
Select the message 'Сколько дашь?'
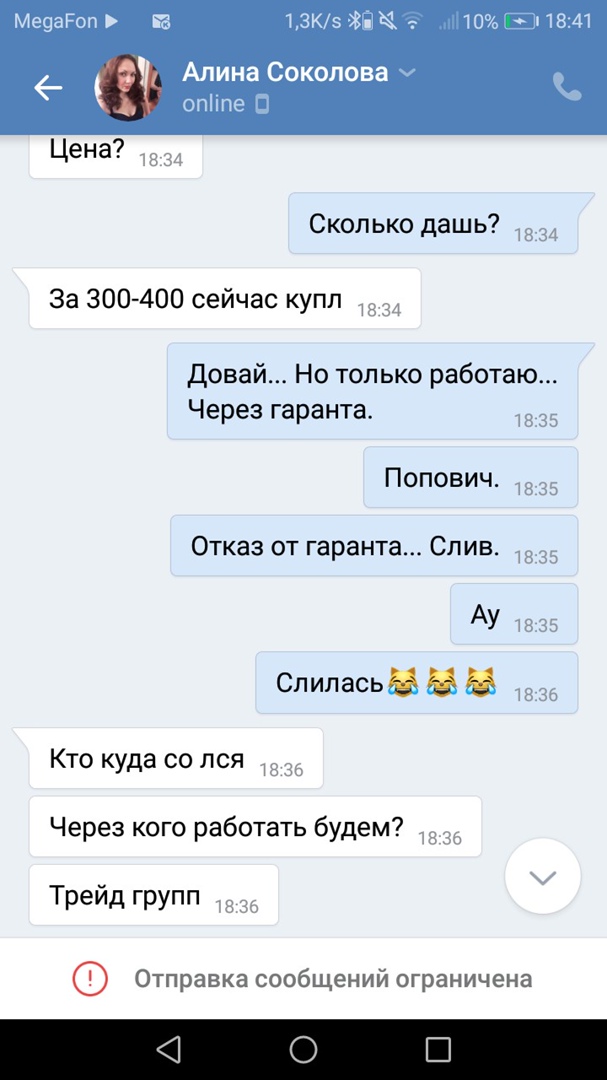tap(433, 224)
